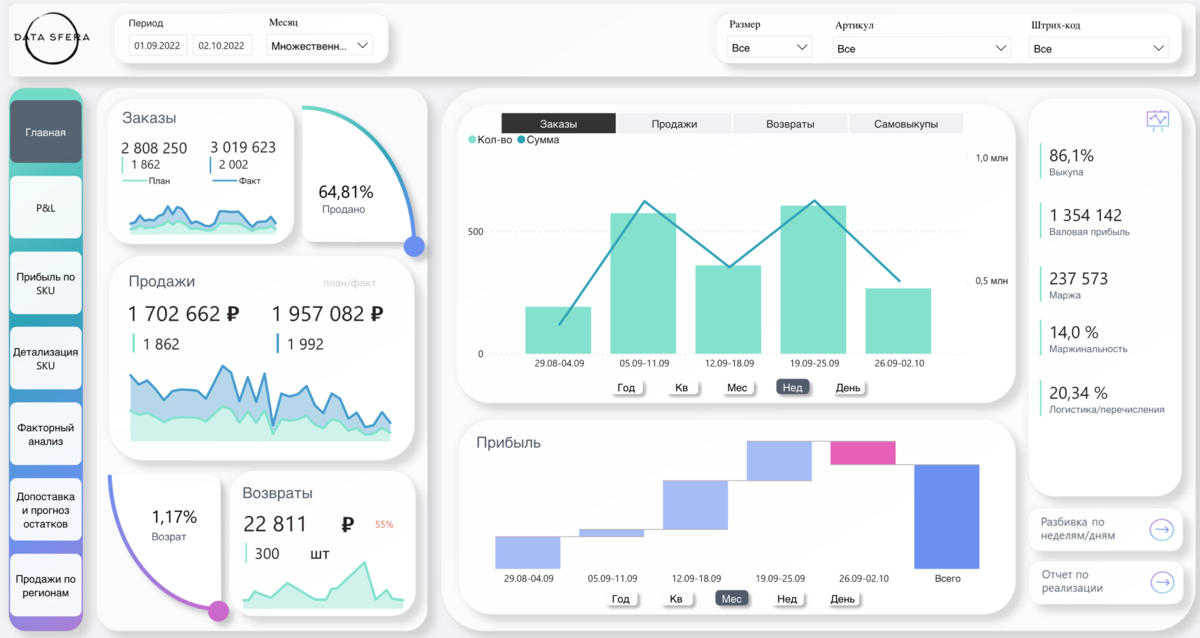Click the 86,1% Выкупа value
This screenshot has width=1200, height=638.
[x=1071, y=155]
